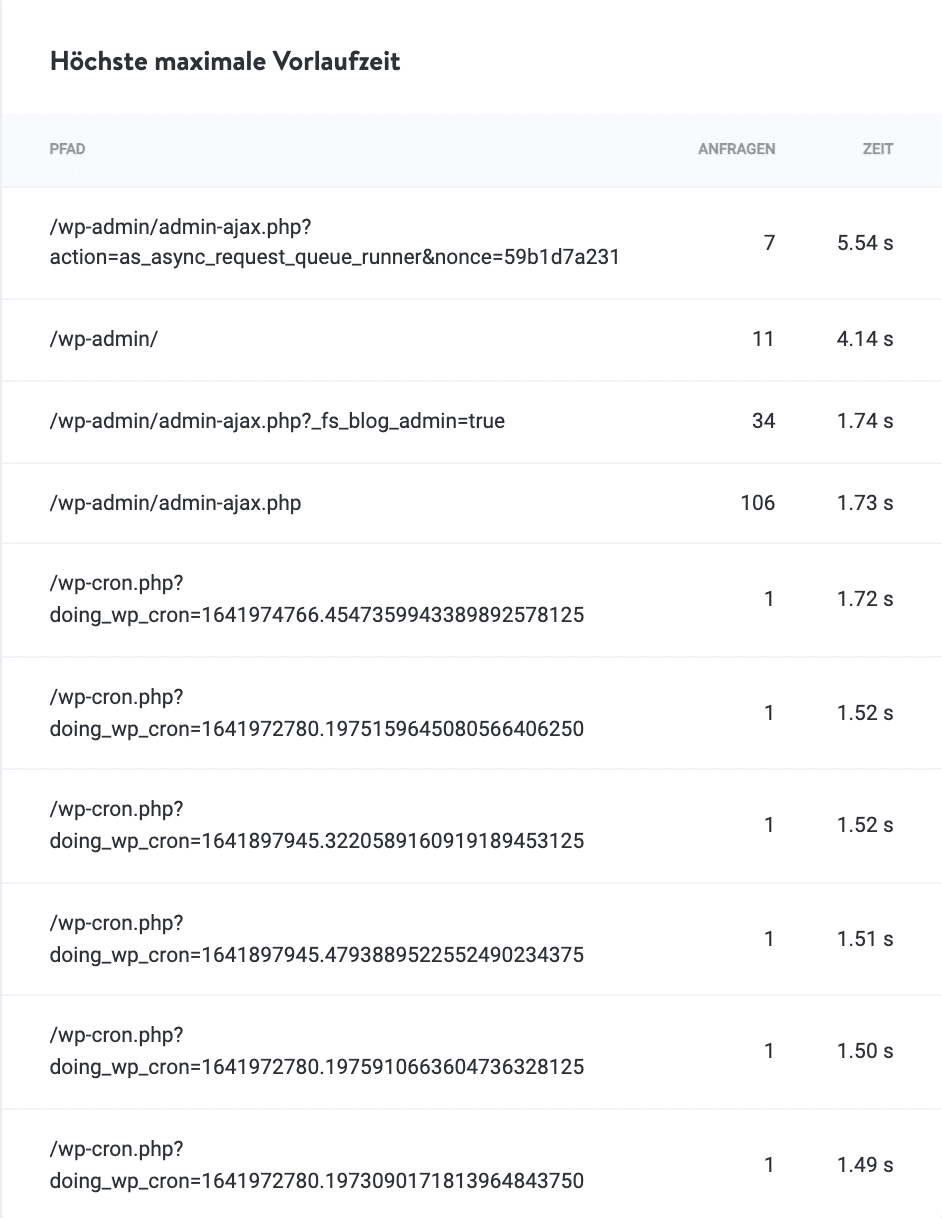Open the /wp-admin/ path row

coord(104,339)
